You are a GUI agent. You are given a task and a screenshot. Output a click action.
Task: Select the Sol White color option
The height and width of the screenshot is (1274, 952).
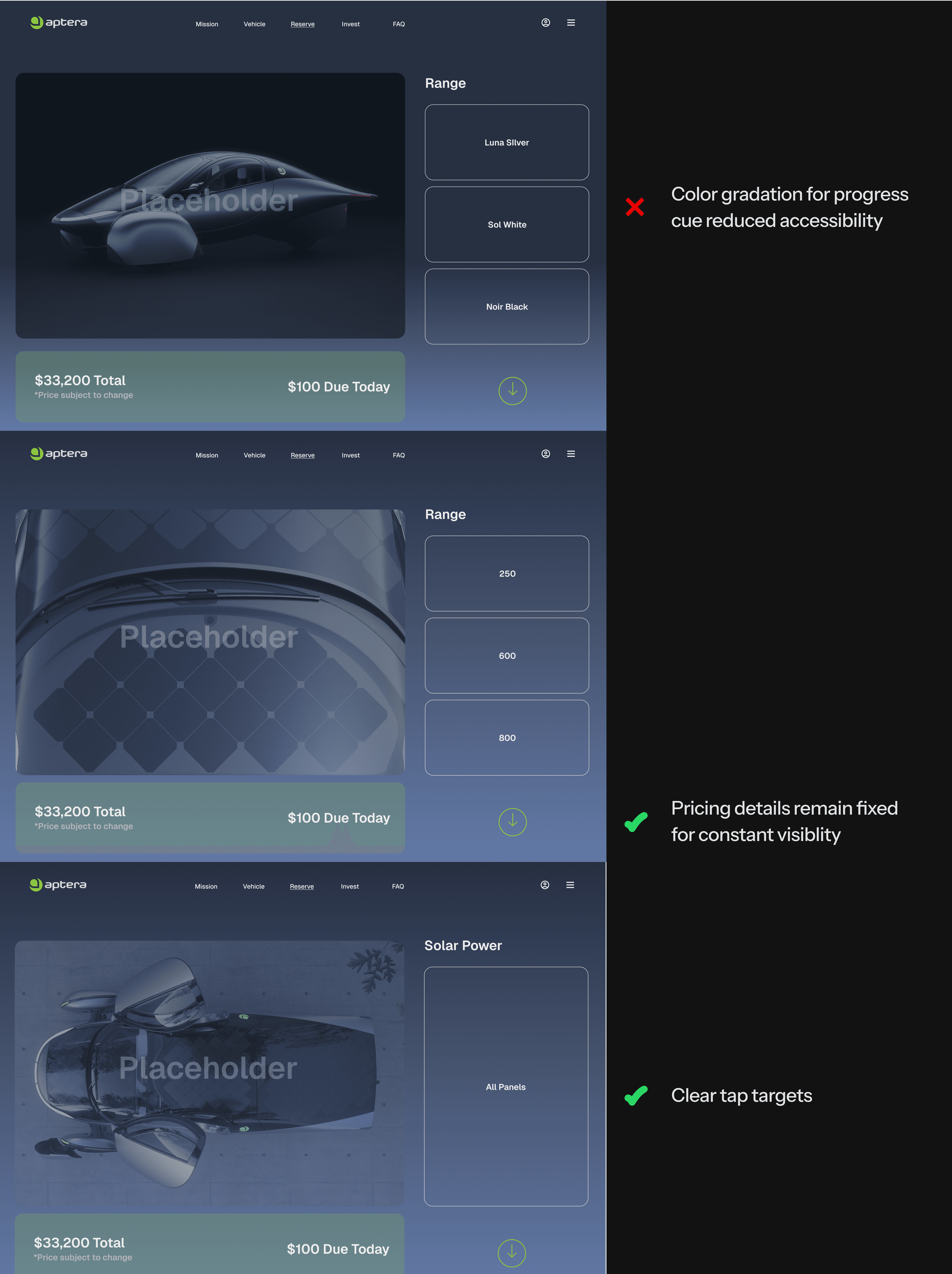point(507,225)
